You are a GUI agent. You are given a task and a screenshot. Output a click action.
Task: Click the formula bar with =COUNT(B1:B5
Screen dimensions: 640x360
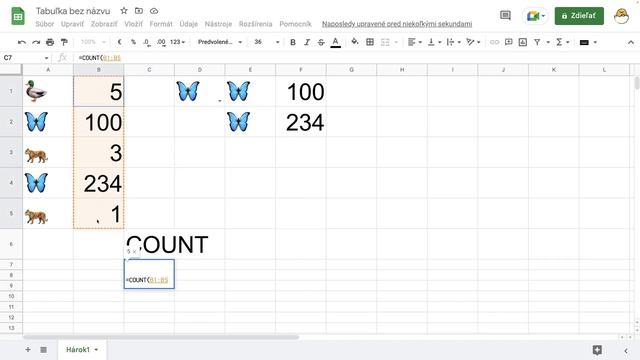(x=355, y=58)
